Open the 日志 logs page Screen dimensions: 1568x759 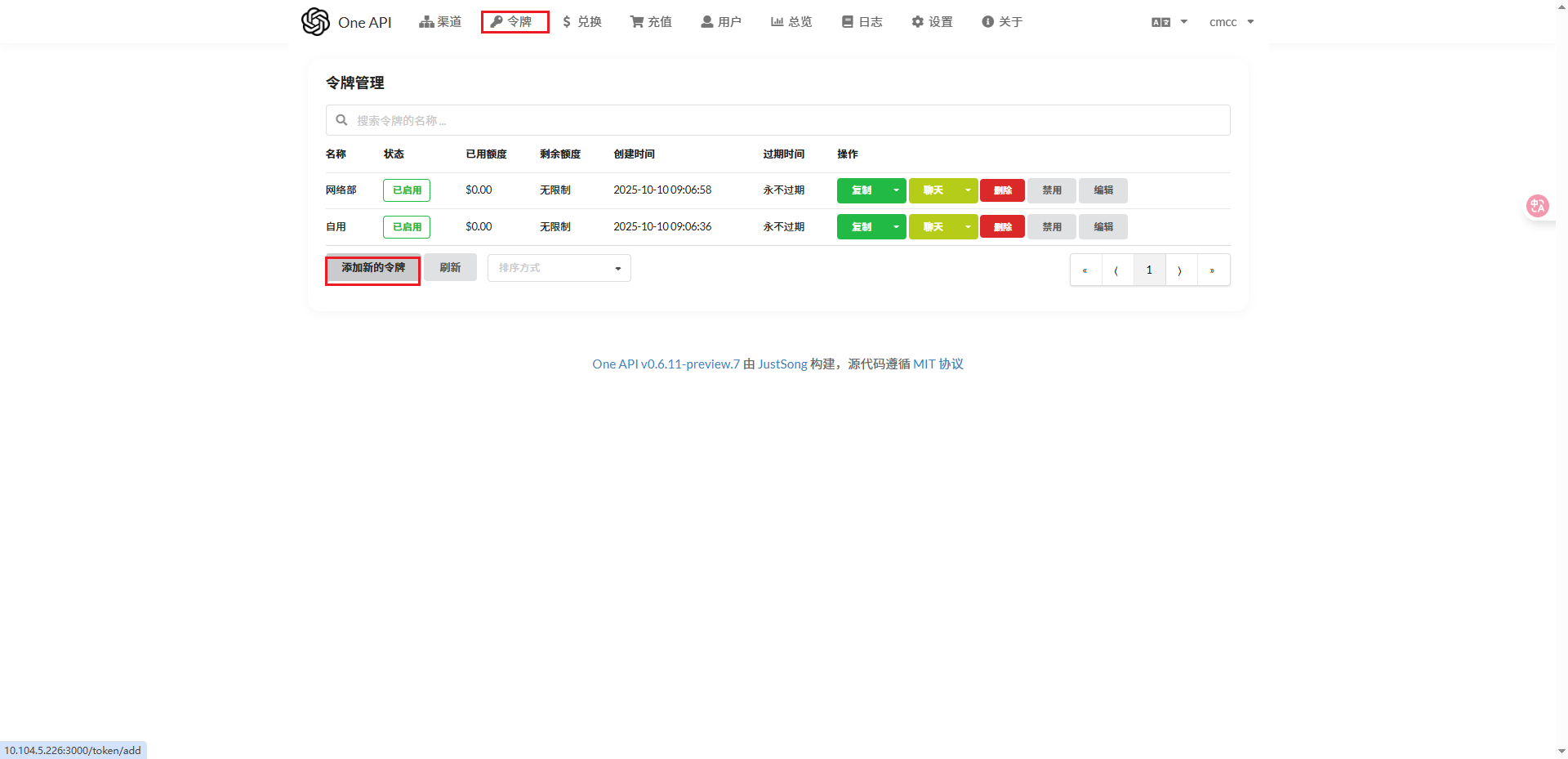[x=862, y=22]
